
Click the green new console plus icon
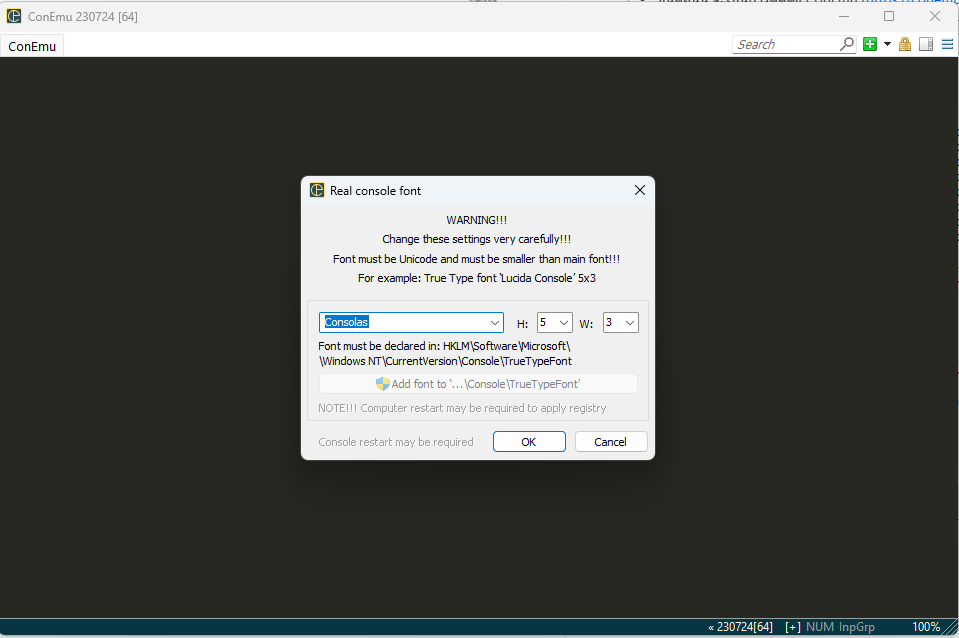(x=870, y=44)
